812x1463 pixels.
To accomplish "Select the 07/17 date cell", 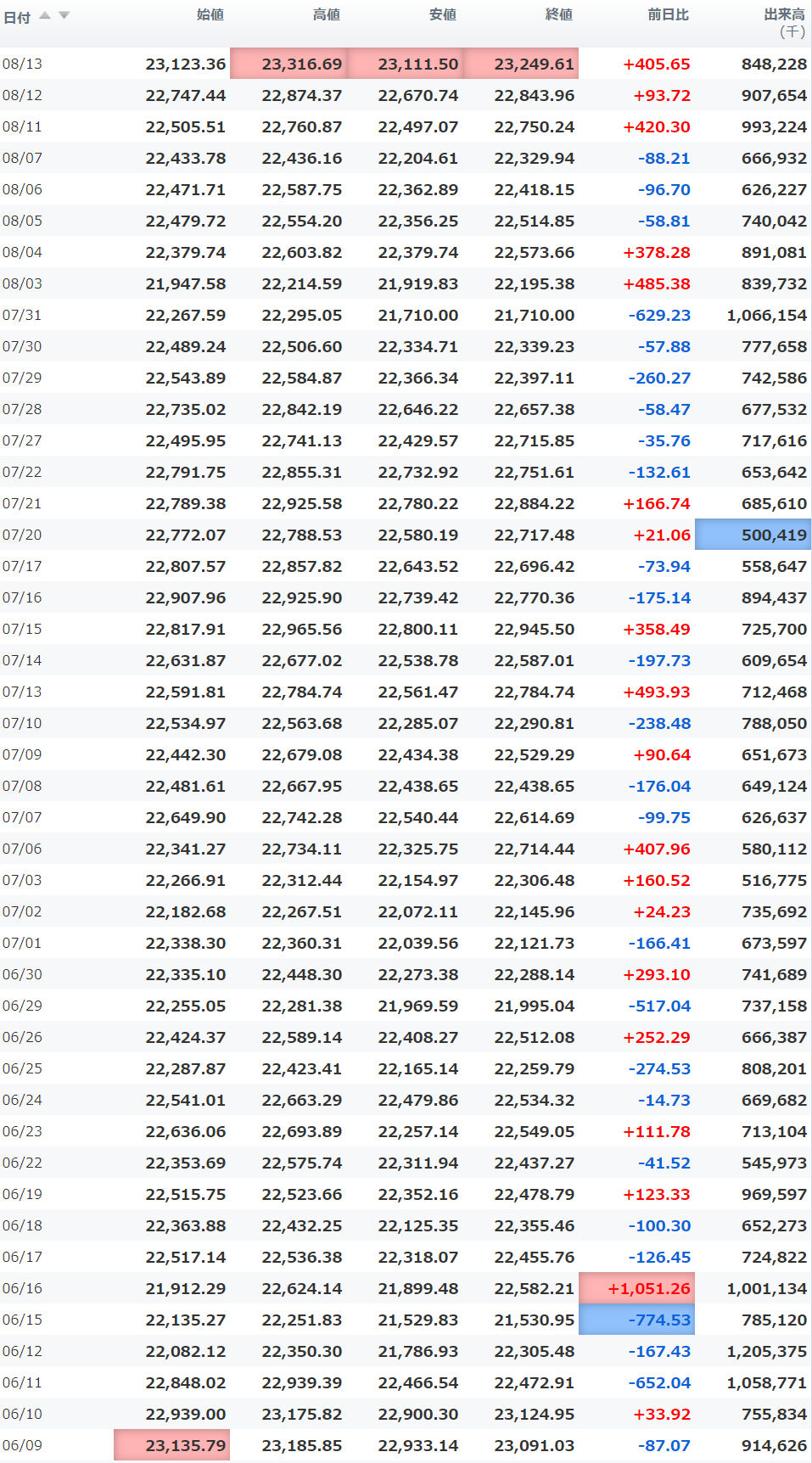I will 22,566.
